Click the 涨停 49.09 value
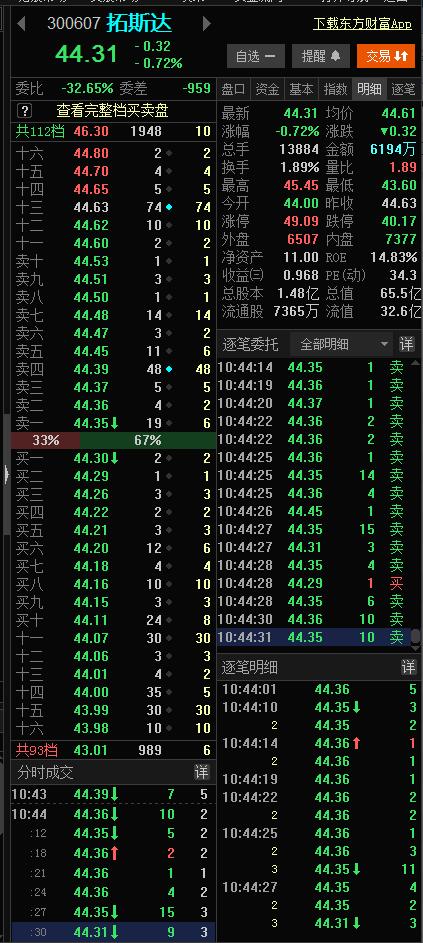 [x=301, y=221]
